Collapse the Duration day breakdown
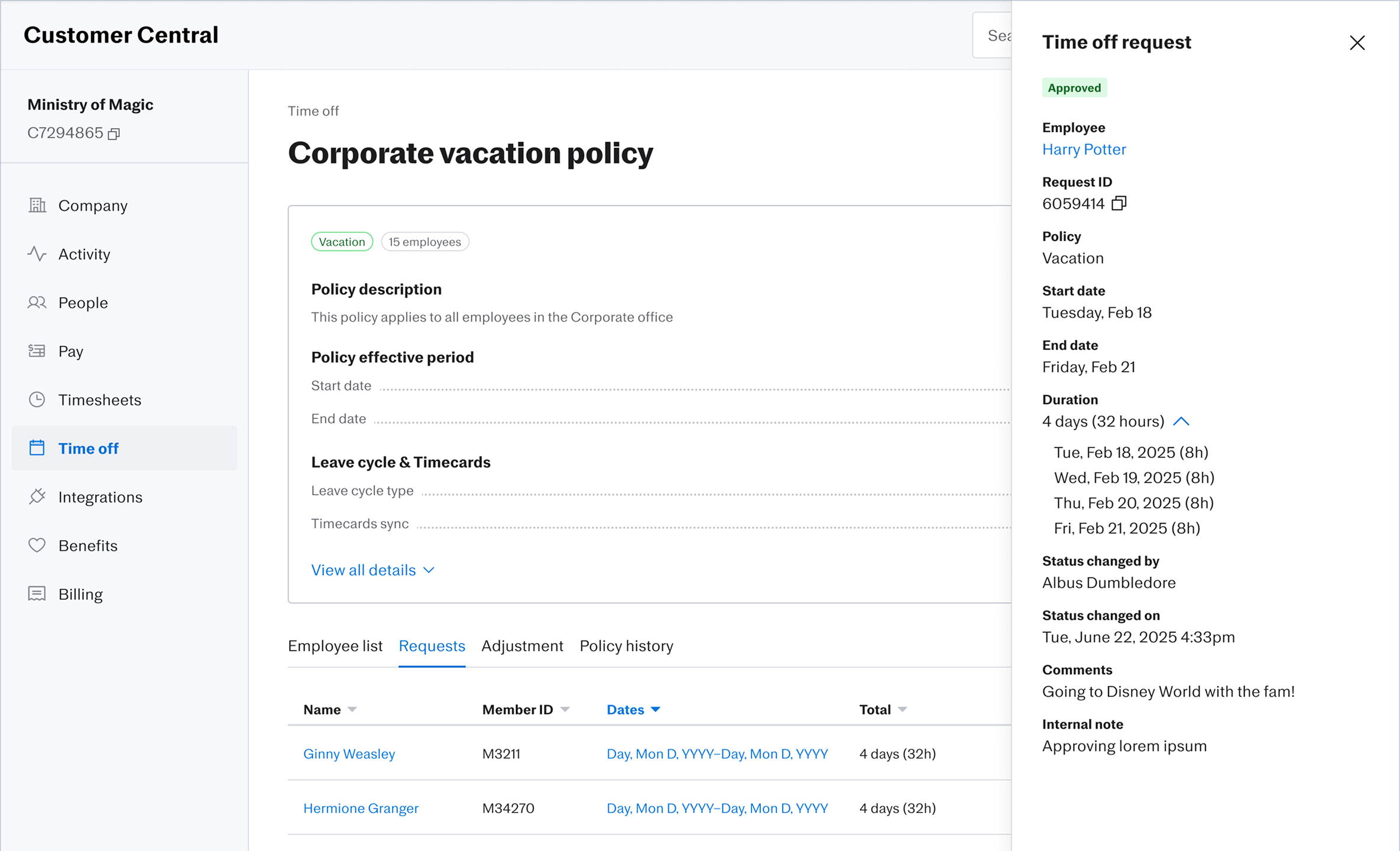 pos(1181,421)
